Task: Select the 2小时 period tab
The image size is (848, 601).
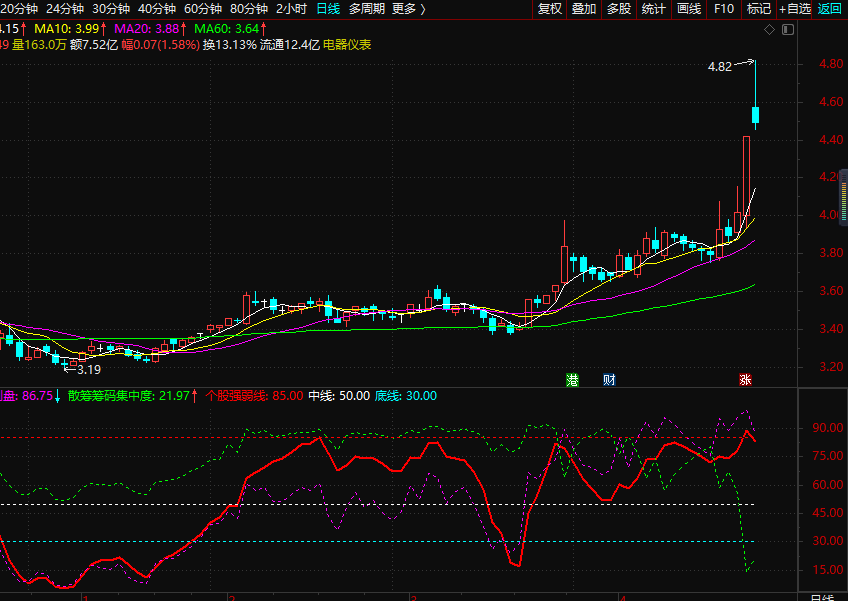Action: [x=291, y=9]
